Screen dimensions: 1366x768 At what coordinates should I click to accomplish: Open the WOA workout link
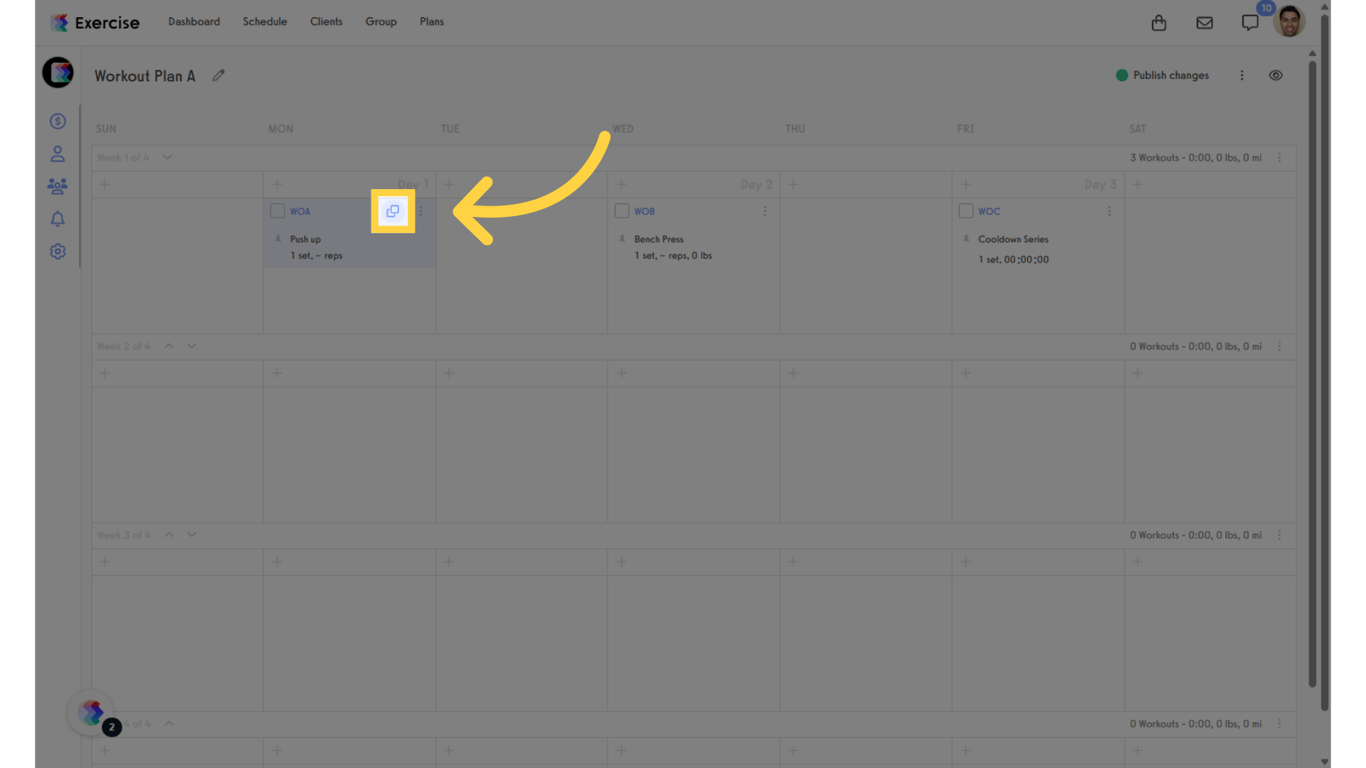point(300,211)
